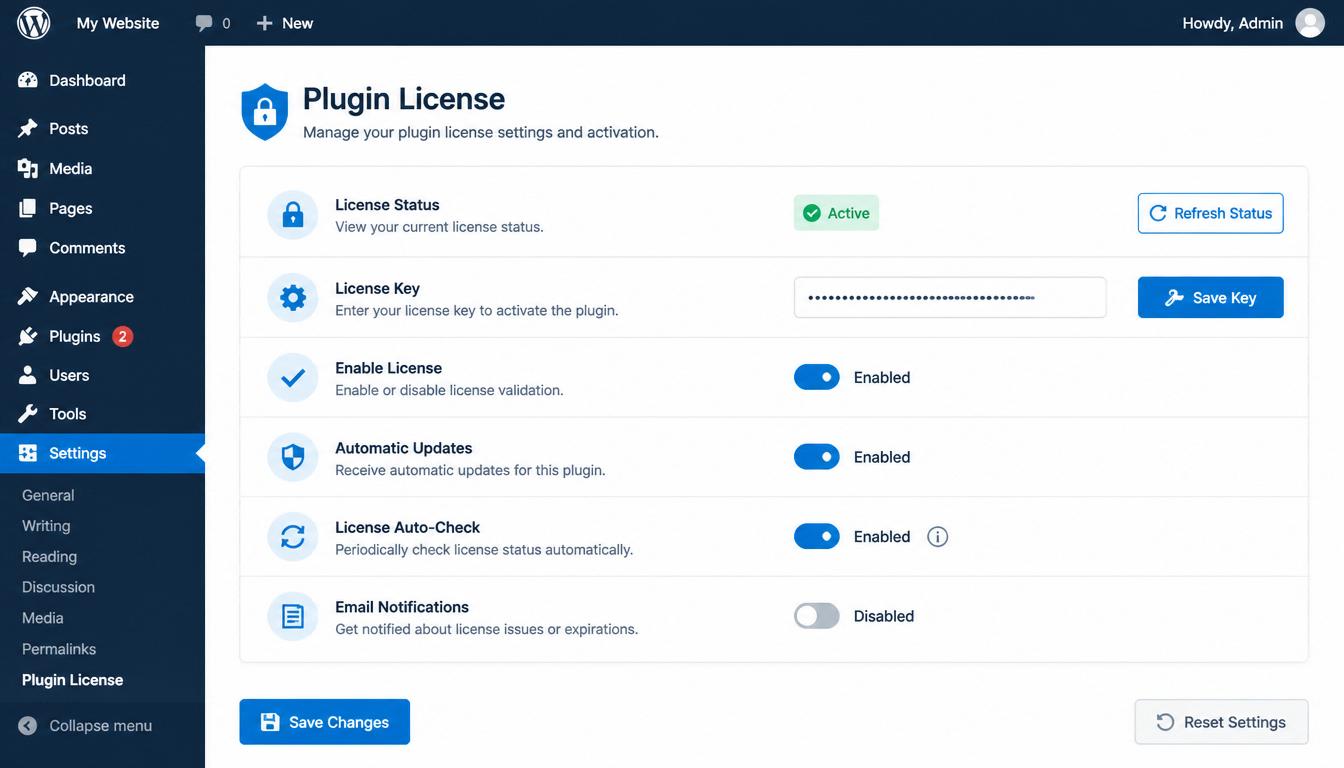The width and height of the screenshot is (1344, 768).
Task: Click into the License Key input field
Action: pos(950,298)
